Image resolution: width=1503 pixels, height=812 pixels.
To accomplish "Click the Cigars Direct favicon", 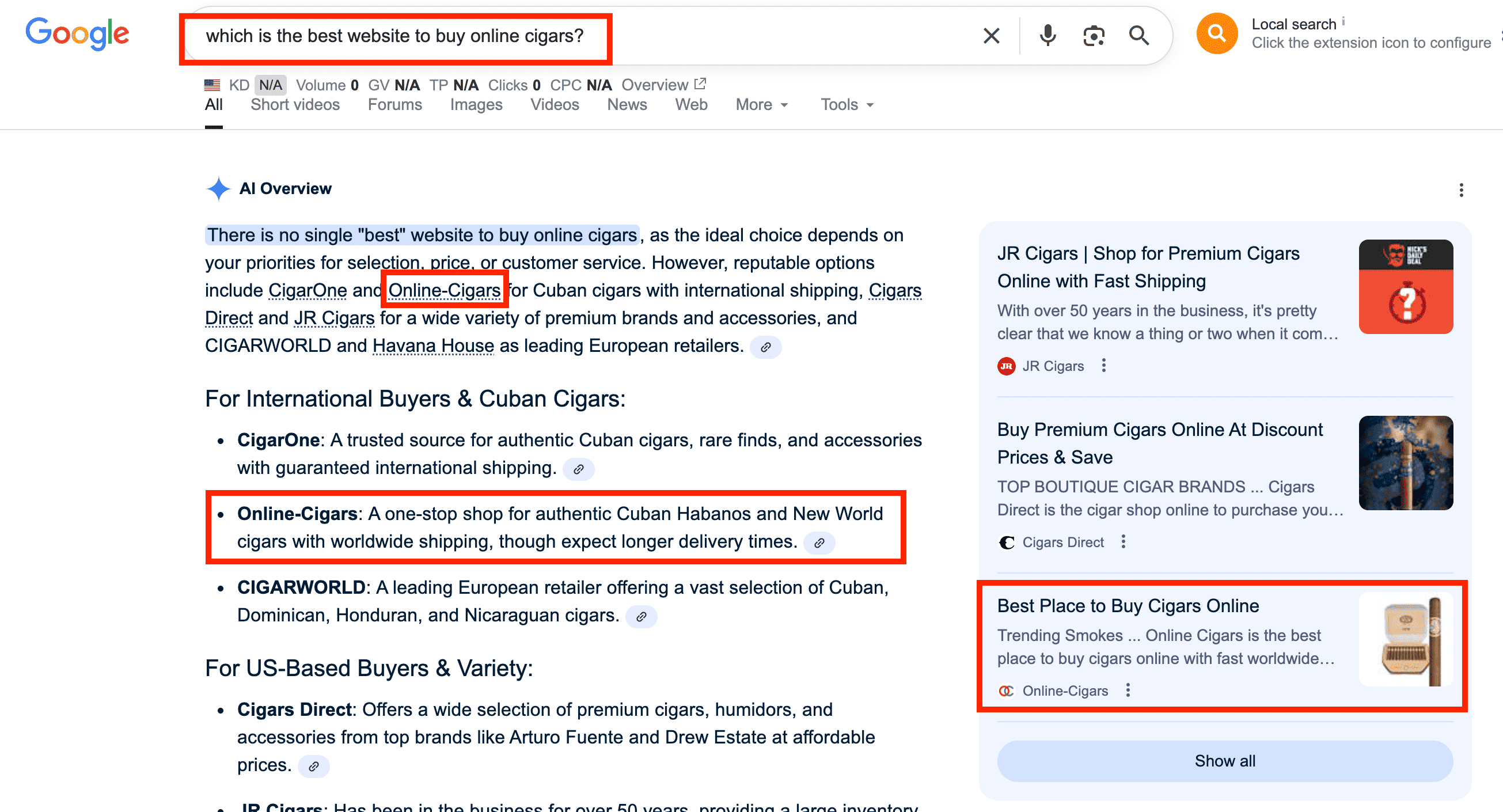I will pyautogui.click(x=1007, y=542).
